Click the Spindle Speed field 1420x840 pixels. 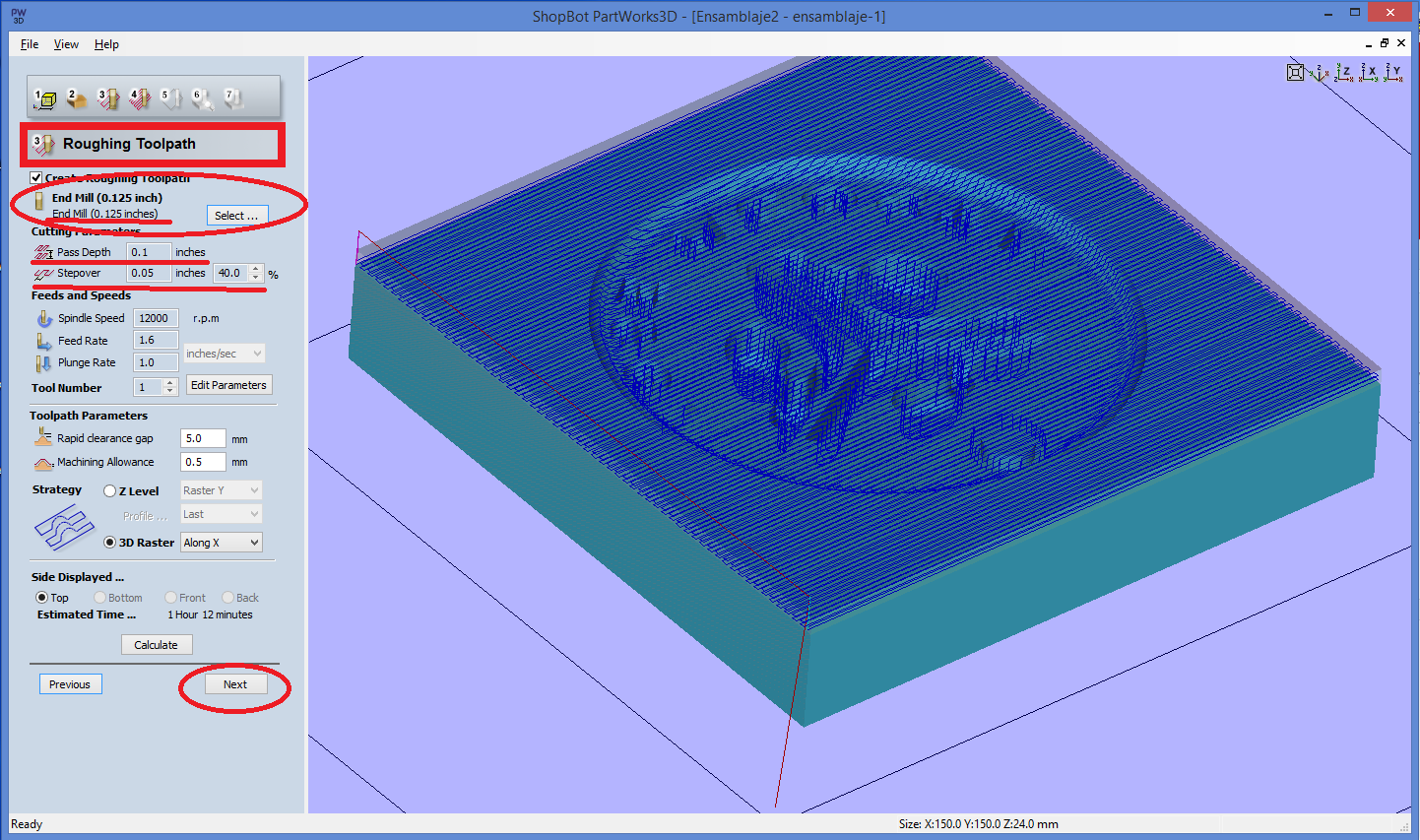(156, 318)
